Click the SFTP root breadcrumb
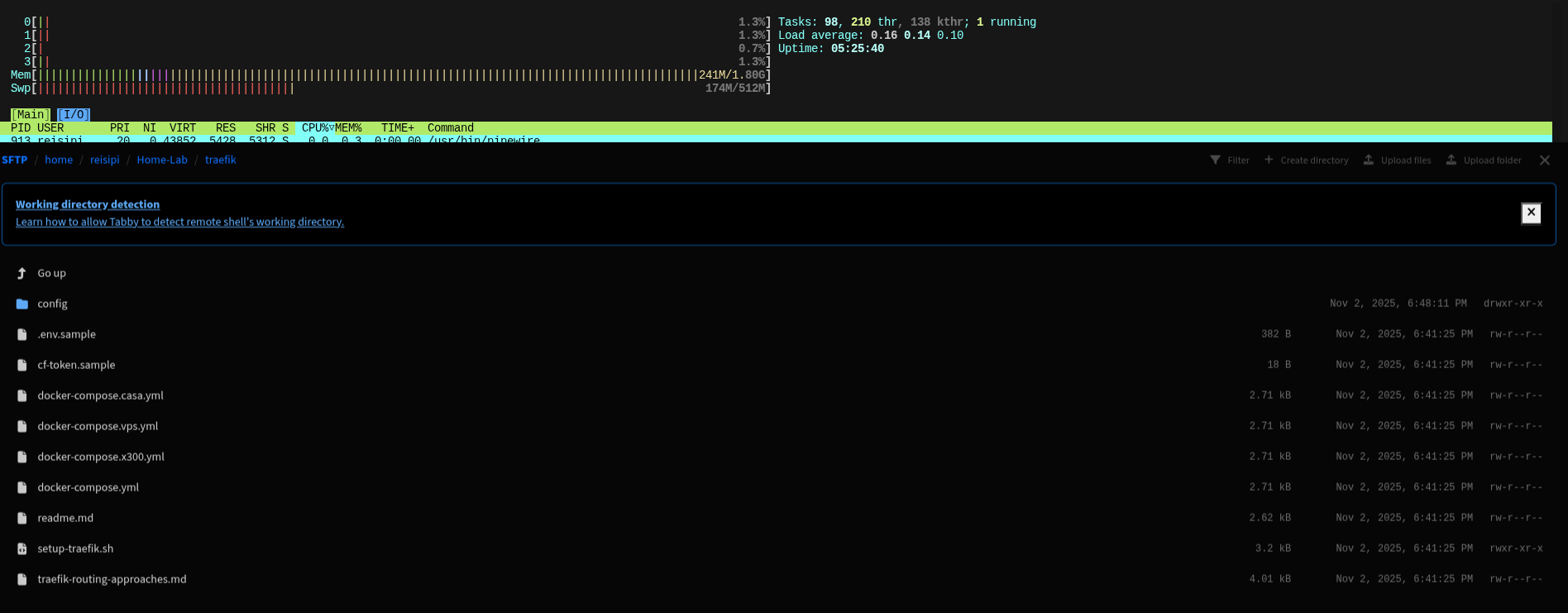 [x=14, y=160]
